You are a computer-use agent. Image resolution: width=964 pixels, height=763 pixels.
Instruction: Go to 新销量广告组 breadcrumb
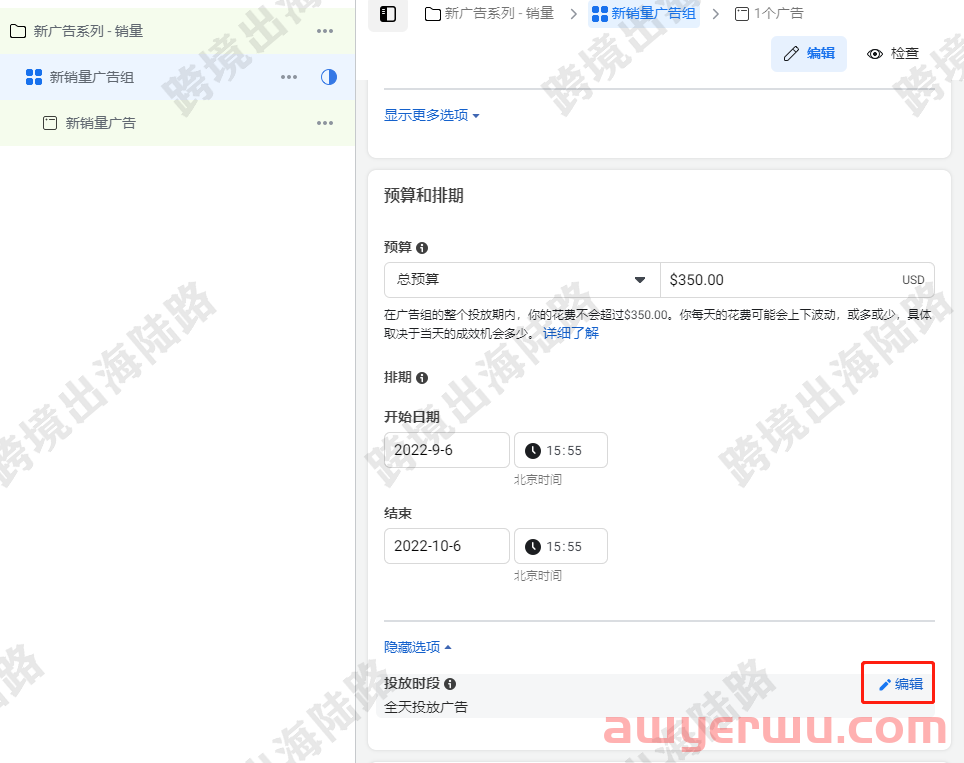click(x=644, y=14)
